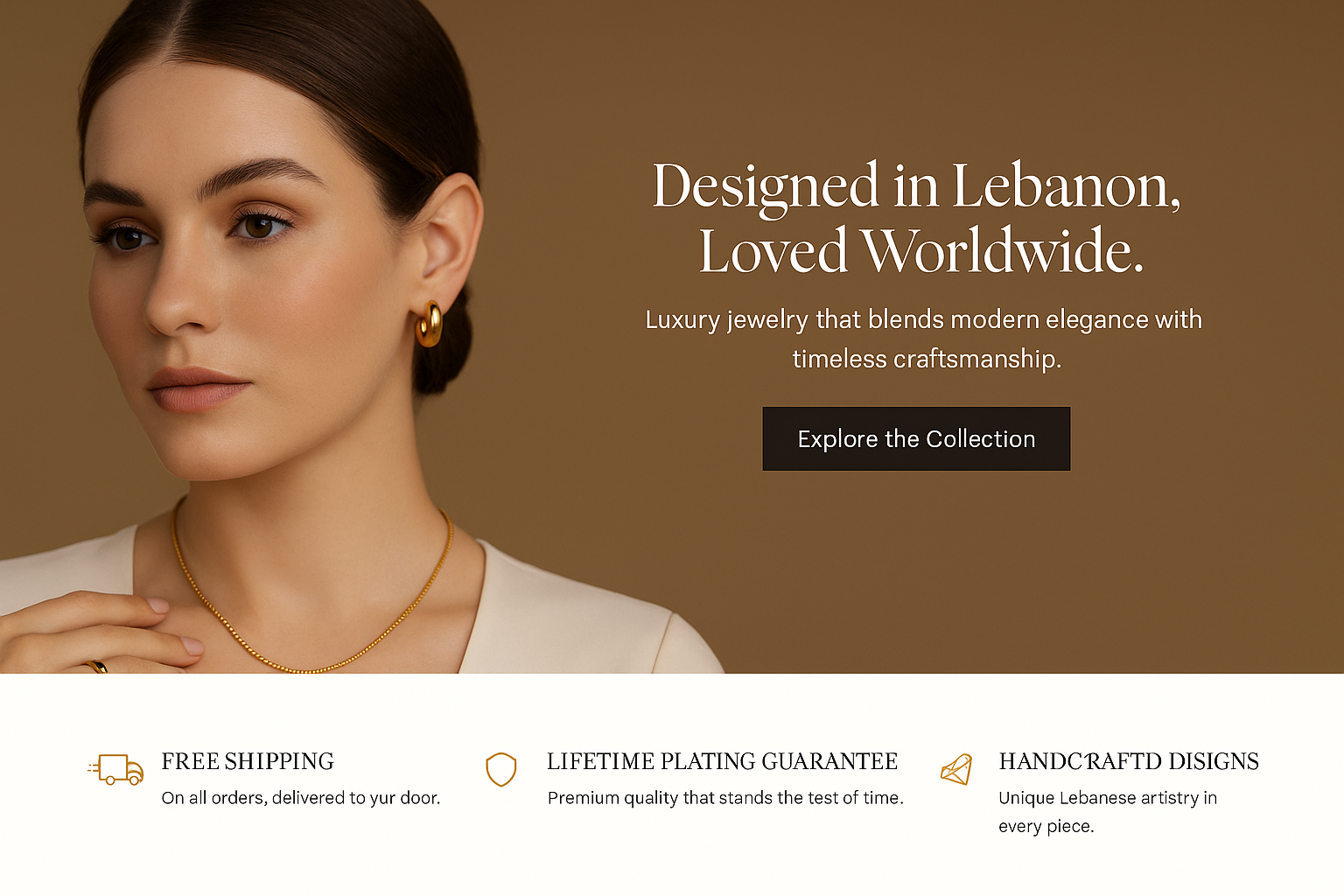Click the delivery truck shipping icon
The image size is (1344, 896).
pyautogui.click(x=116, y=769)
